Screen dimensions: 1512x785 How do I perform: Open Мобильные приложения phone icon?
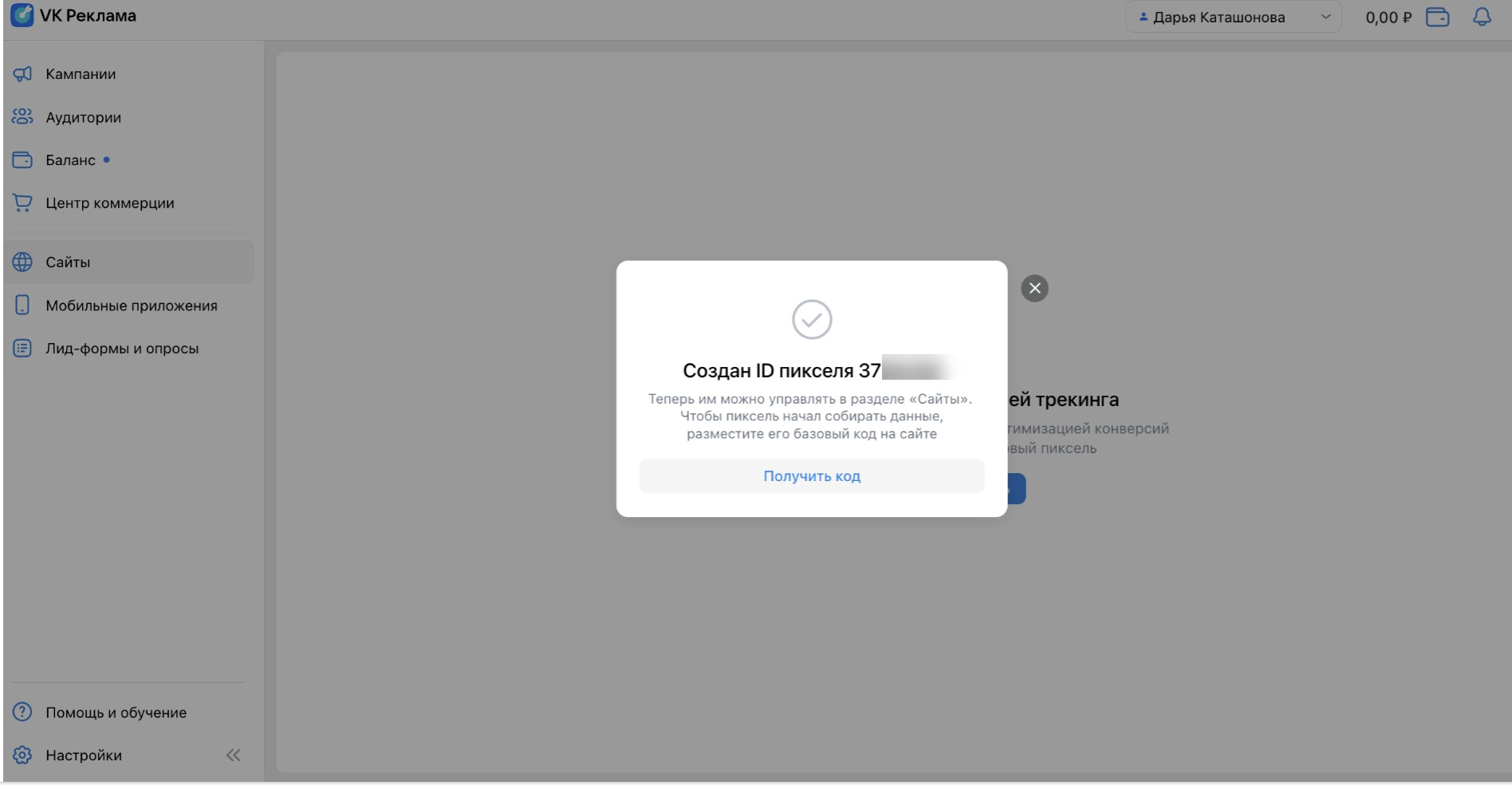coord(22,306)
